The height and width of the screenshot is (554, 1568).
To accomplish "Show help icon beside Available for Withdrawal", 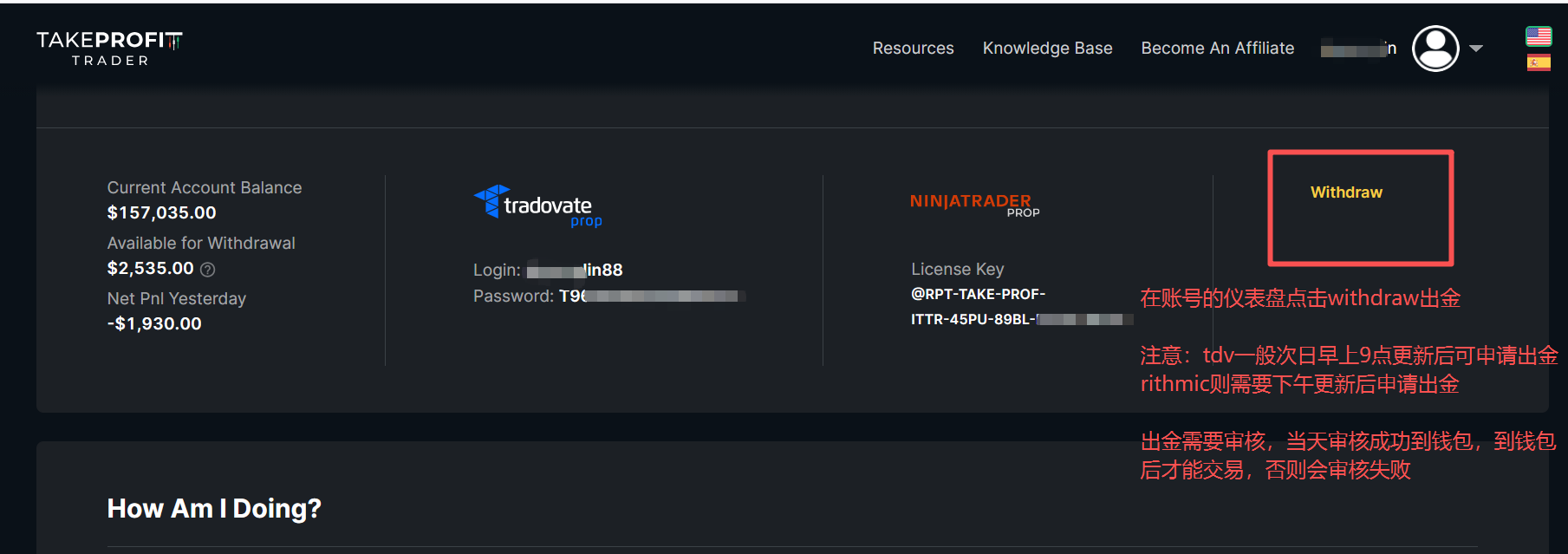I will (x=208, y=270).
